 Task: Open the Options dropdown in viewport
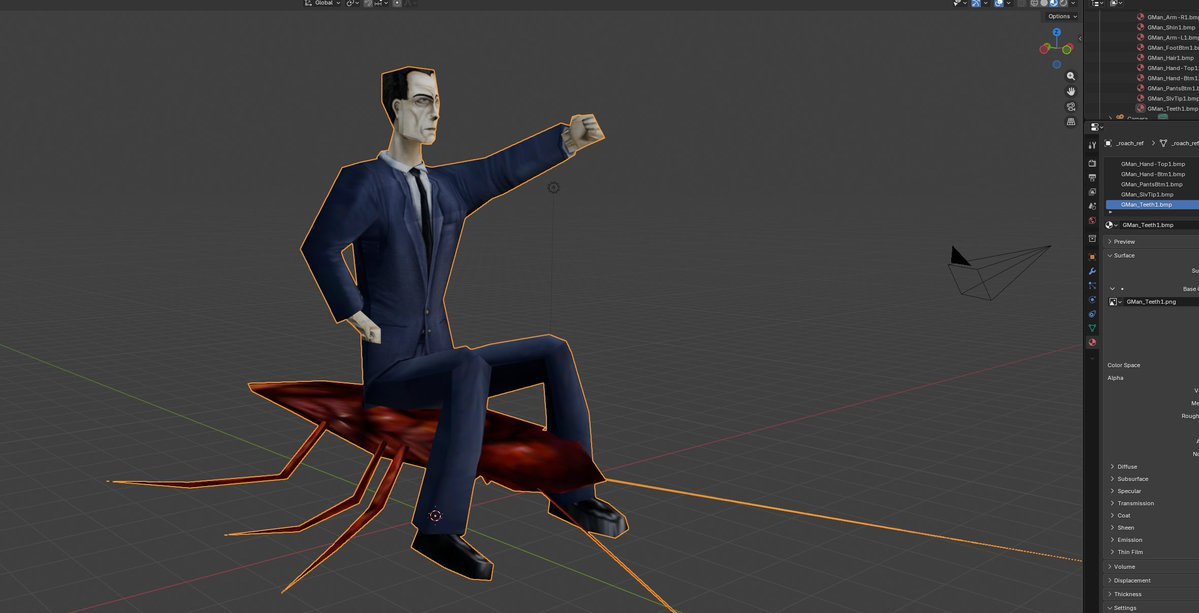tap(1062, 16)
